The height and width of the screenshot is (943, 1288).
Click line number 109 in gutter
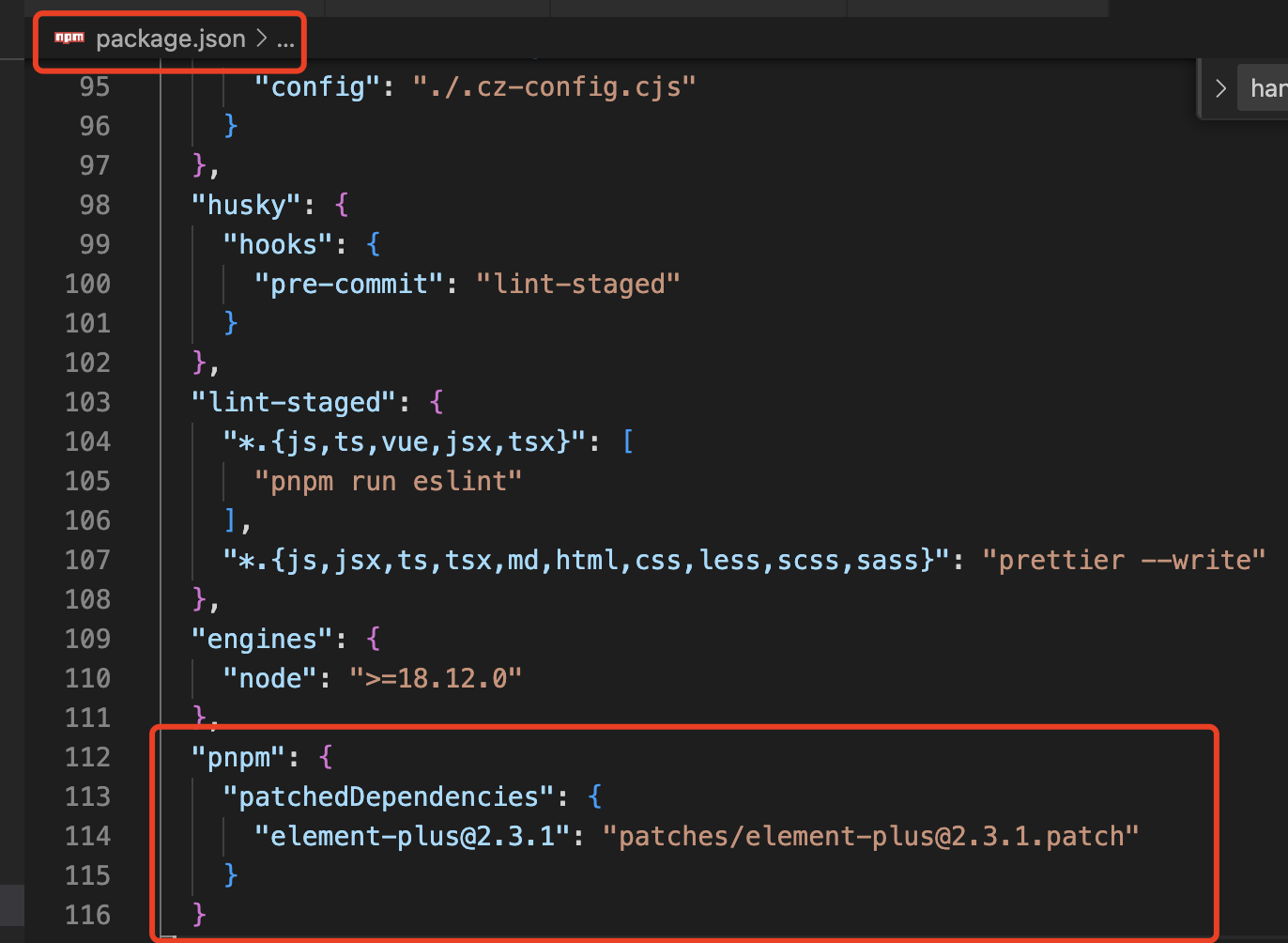[87, 639]
